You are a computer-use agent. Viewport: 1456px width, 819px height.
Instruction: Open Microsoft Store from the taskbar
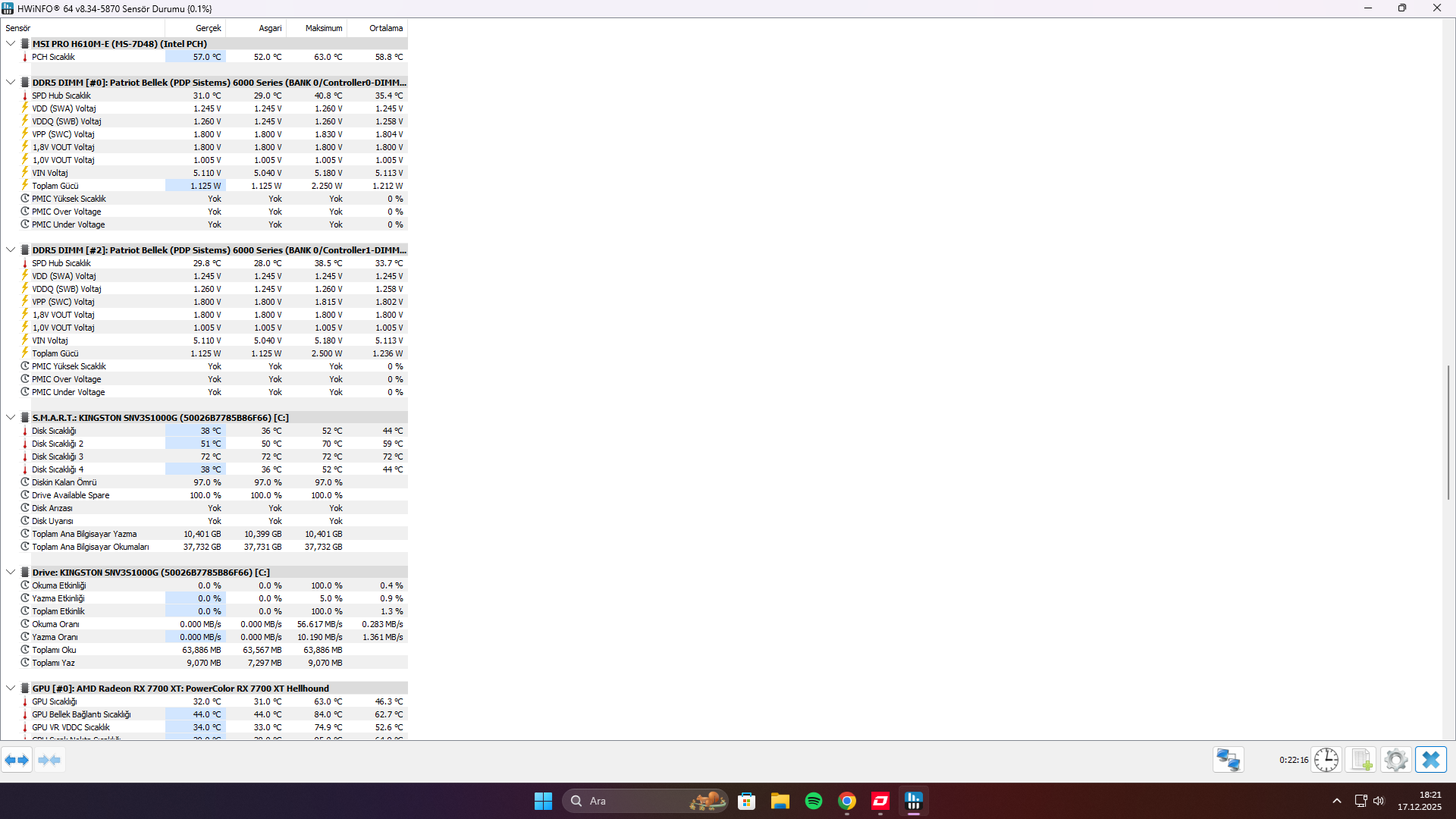[x=747, y=801]
